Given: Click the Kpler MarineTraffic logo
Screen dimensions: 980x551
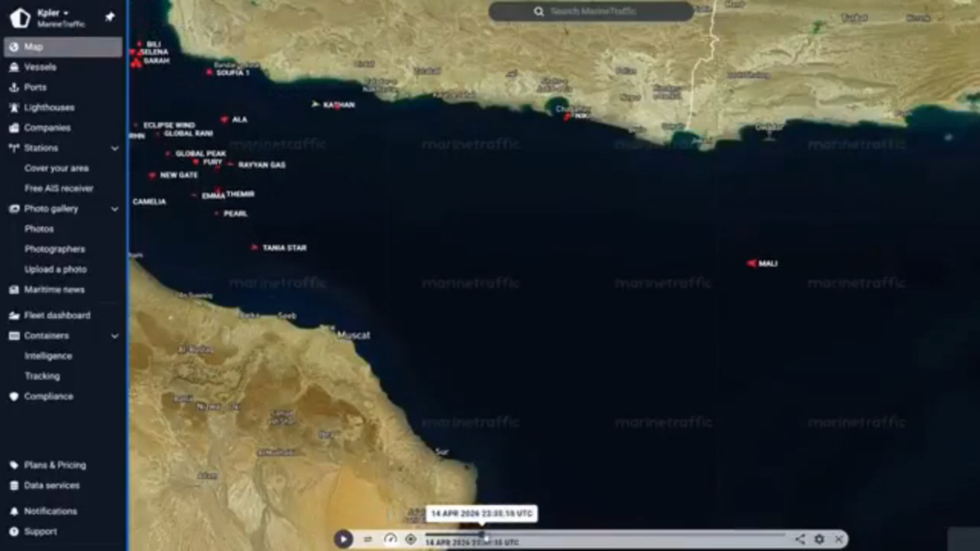Looking at the screenshot, I should [x=20, y=18].
